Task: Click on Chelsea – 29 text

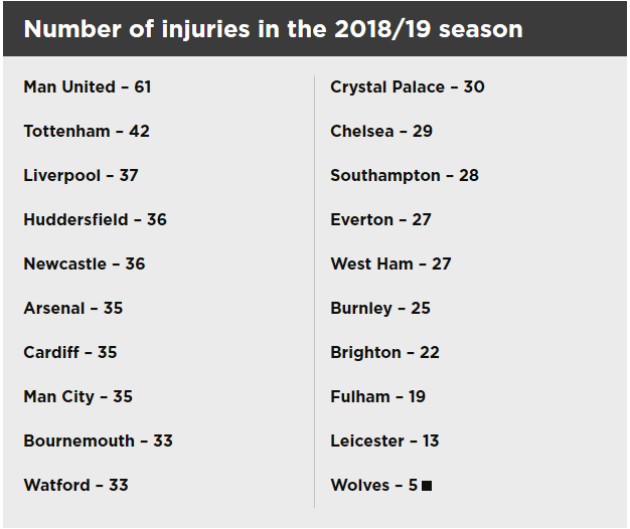Action: 381,131
